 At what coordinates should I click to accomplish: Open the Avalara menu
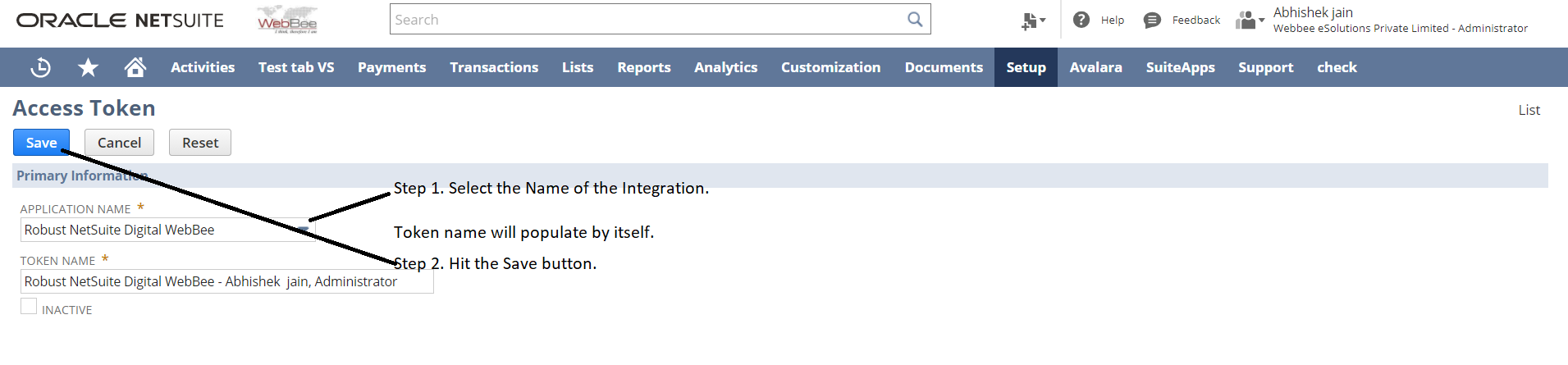[1095, 67]
